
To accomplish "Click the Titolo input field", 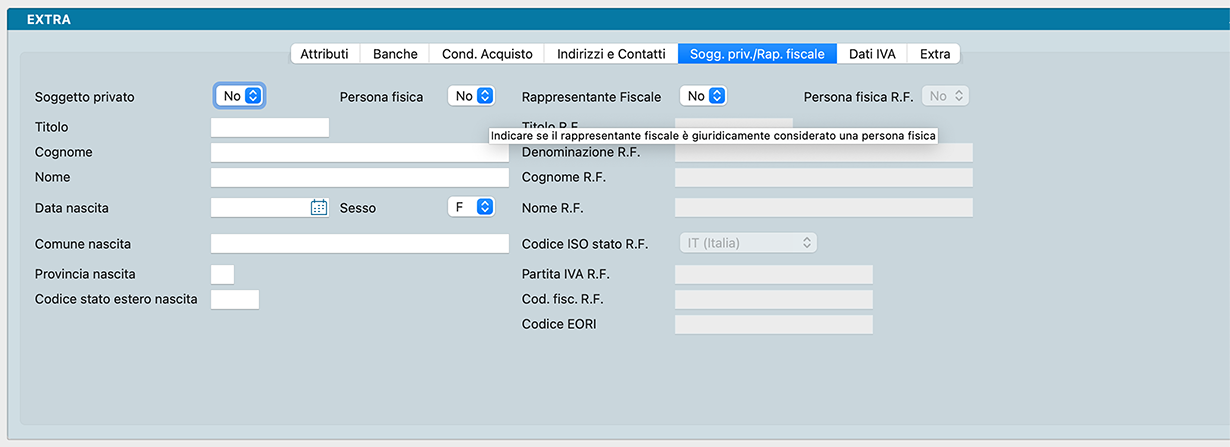I will [x=270, y=127].
